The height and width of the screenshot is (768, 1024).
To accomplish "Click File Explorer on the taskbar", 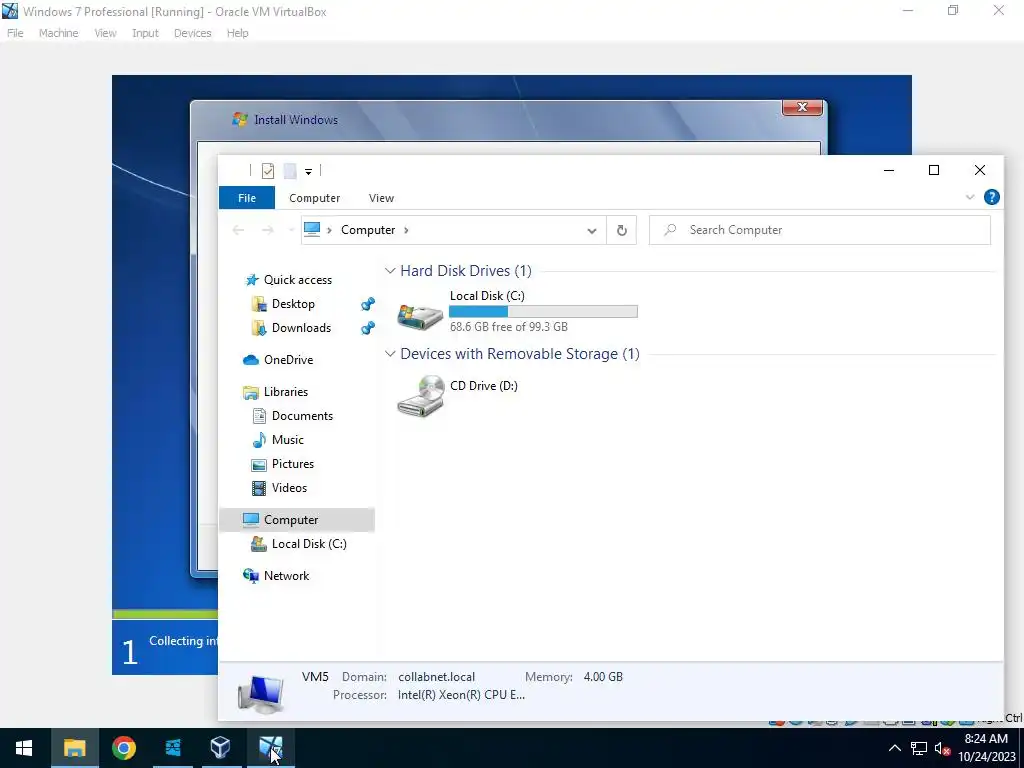I will (74, 748).
